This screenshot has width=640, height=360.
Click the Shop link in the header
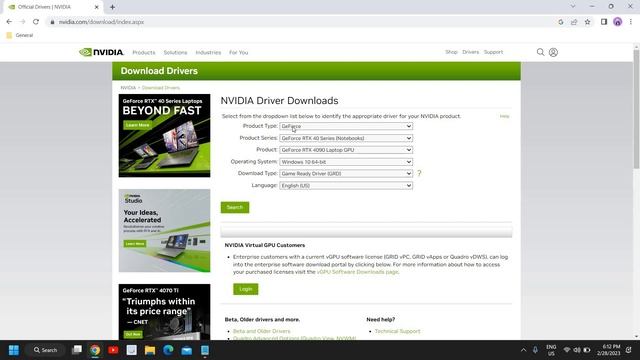451,52
